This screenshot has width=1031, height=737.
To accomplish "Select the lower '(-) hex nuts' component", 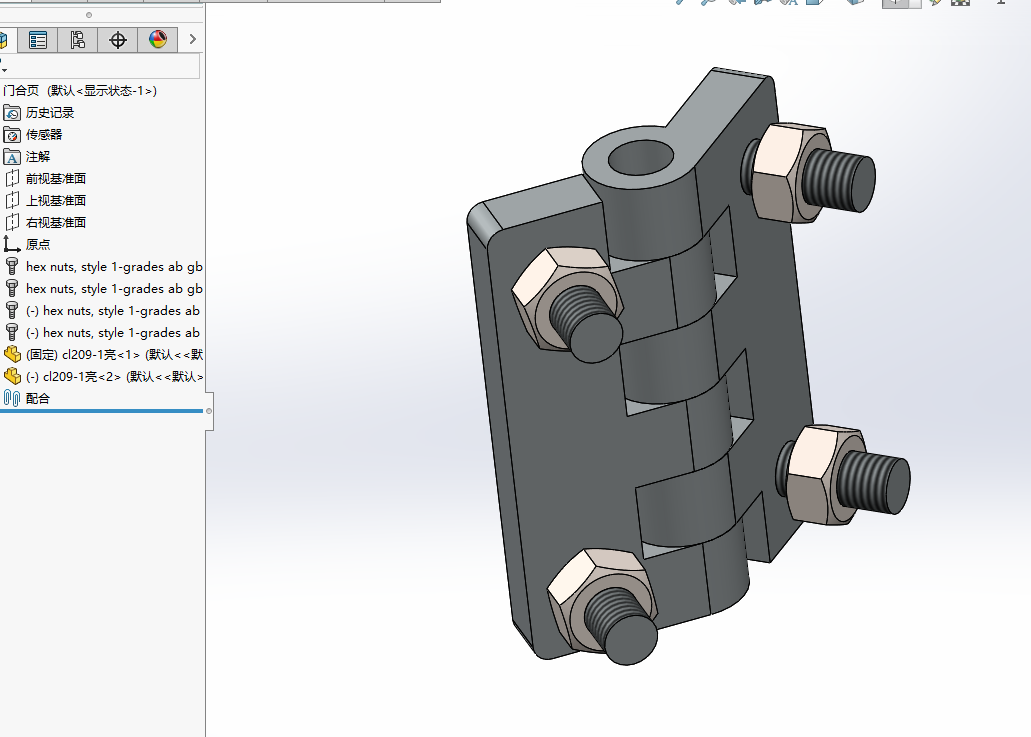I will tap(102, 333).
